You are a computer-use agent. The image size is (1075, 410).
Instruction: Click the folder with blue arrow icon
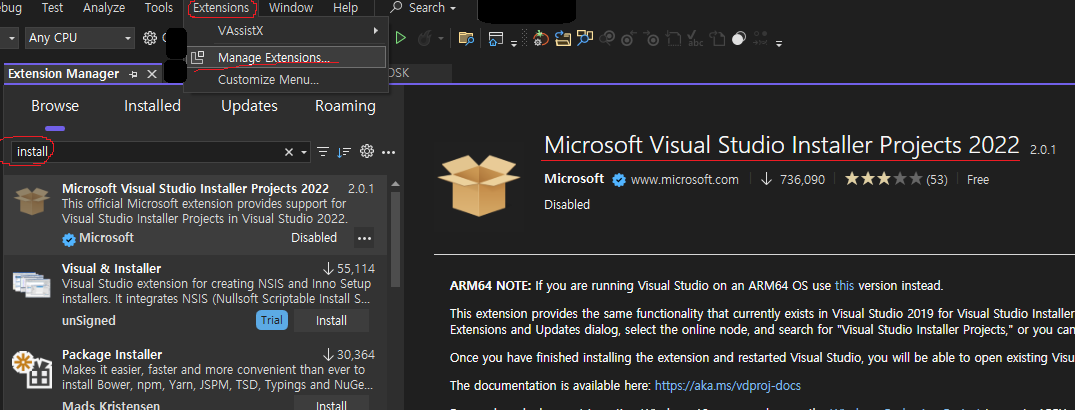pyautogui.click(x=563, y=38)
